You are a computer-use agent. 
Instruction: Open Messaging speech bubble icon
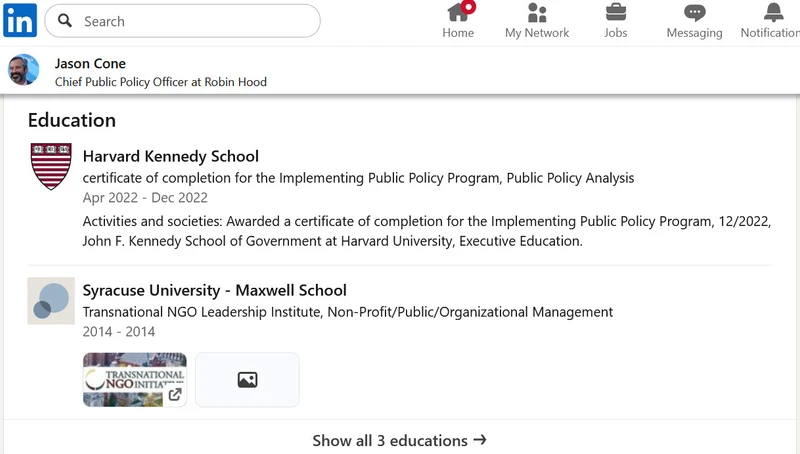(x=694, y=13)
